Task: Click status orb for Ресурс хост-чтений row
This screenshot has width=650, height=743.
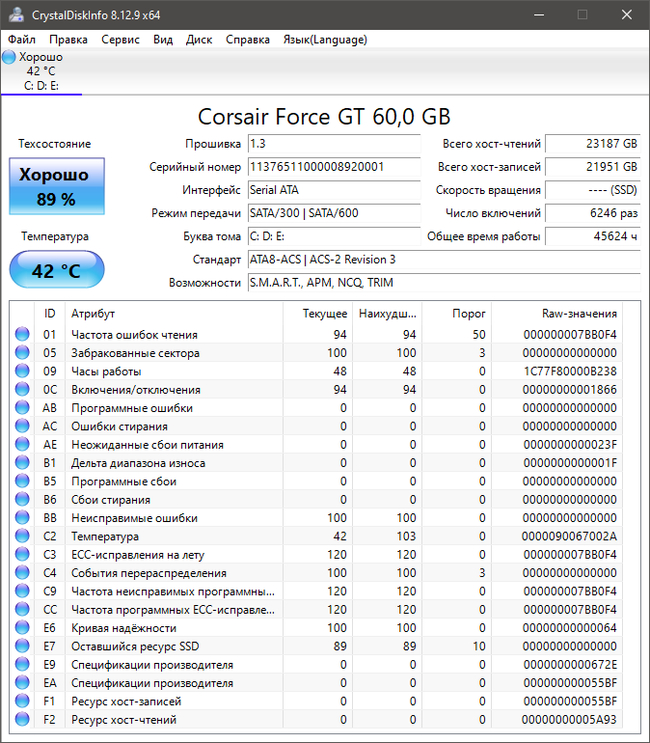Action: [x=22, y=719]
